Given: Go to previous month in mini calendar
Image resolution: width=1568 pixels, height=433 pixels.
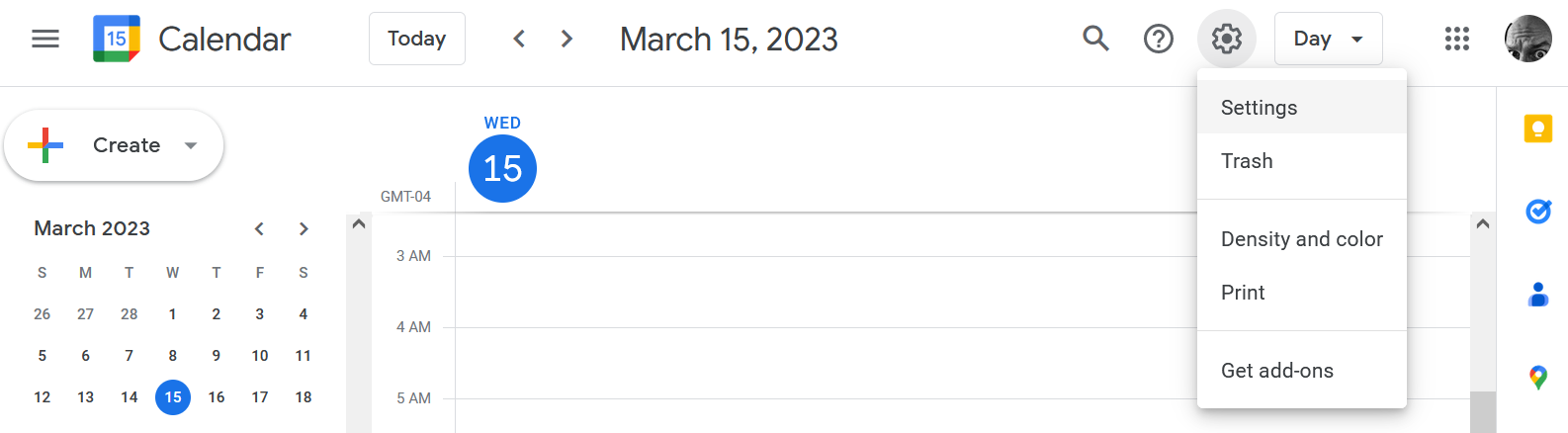Looking at the screenshot, I should [x=259, y=228].
